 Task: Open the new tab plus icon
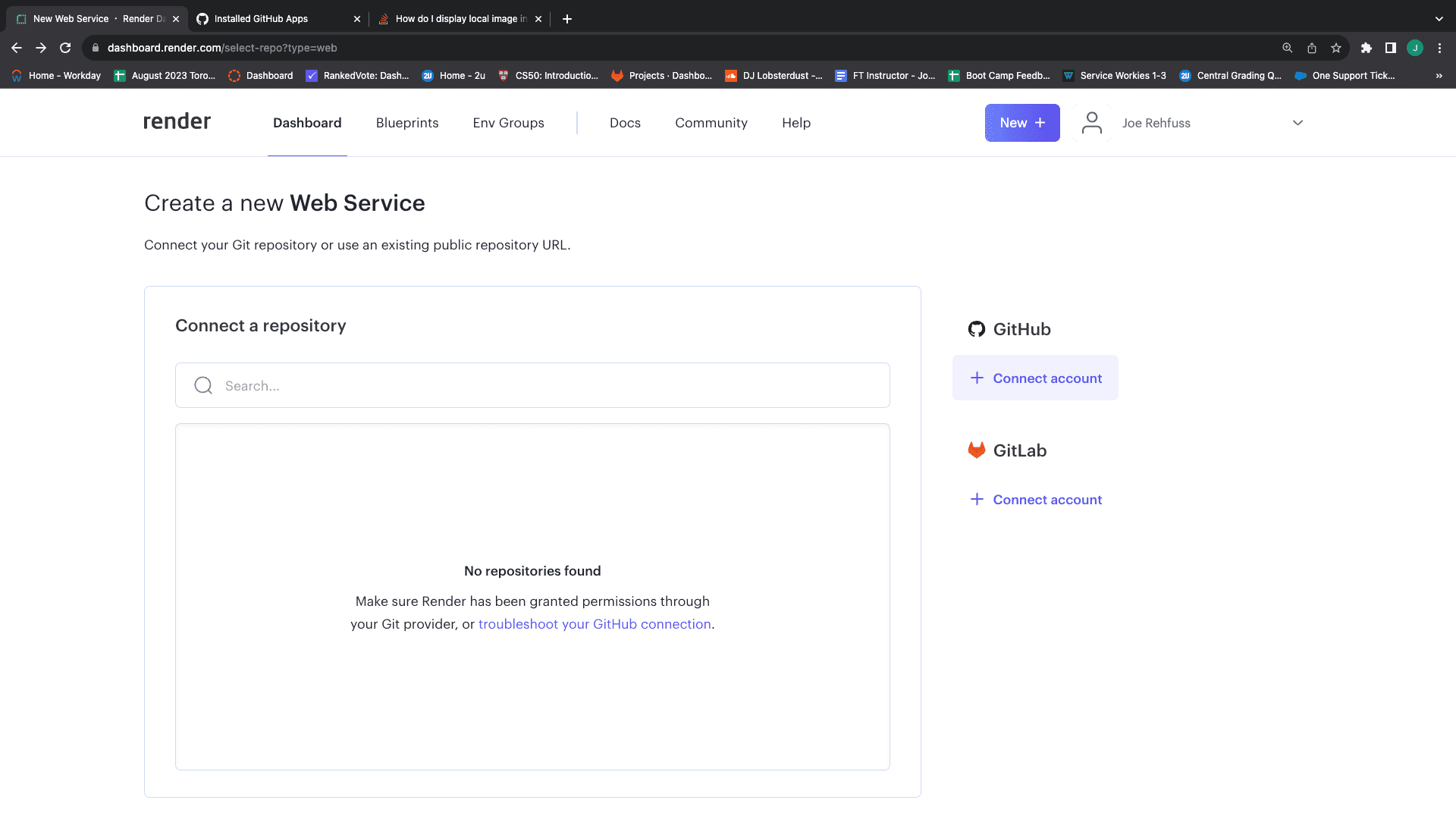567,19
